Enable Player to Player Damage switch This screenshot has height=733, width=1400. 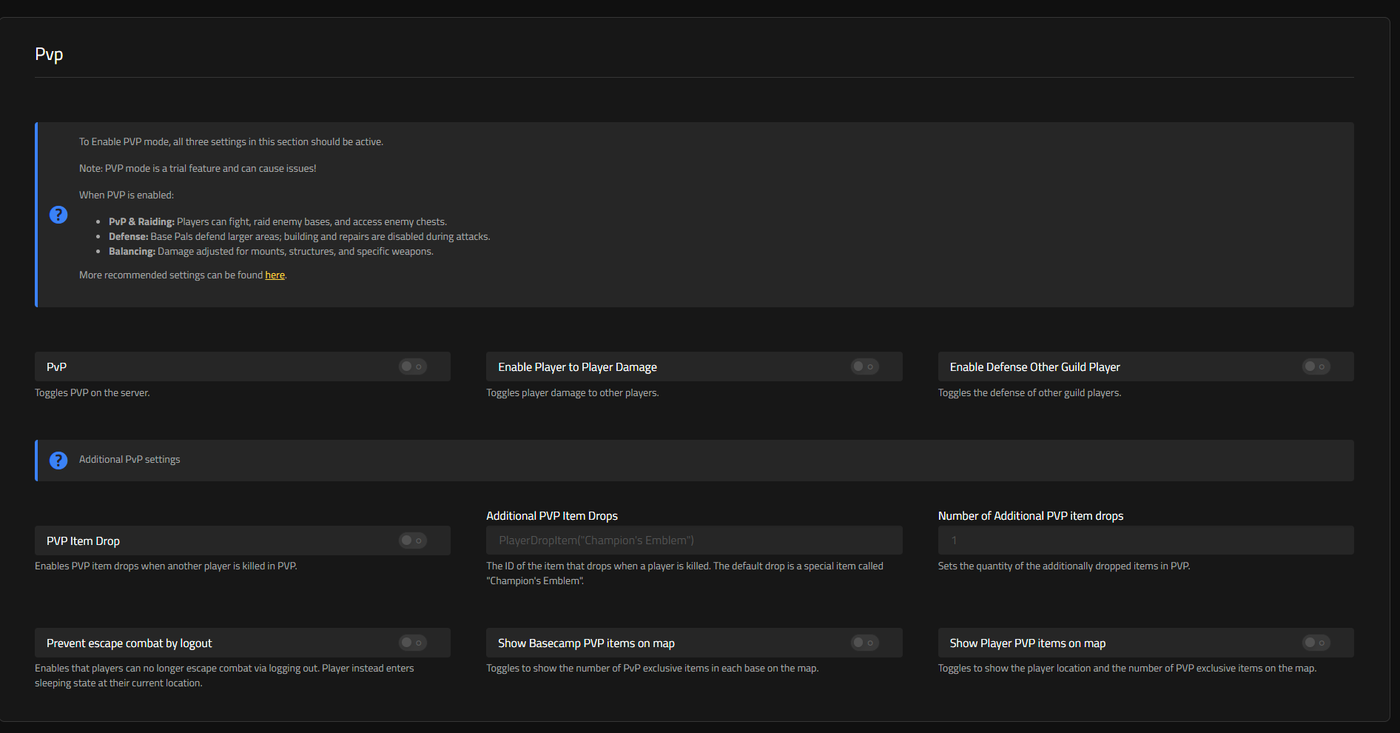tap(865, 367)
